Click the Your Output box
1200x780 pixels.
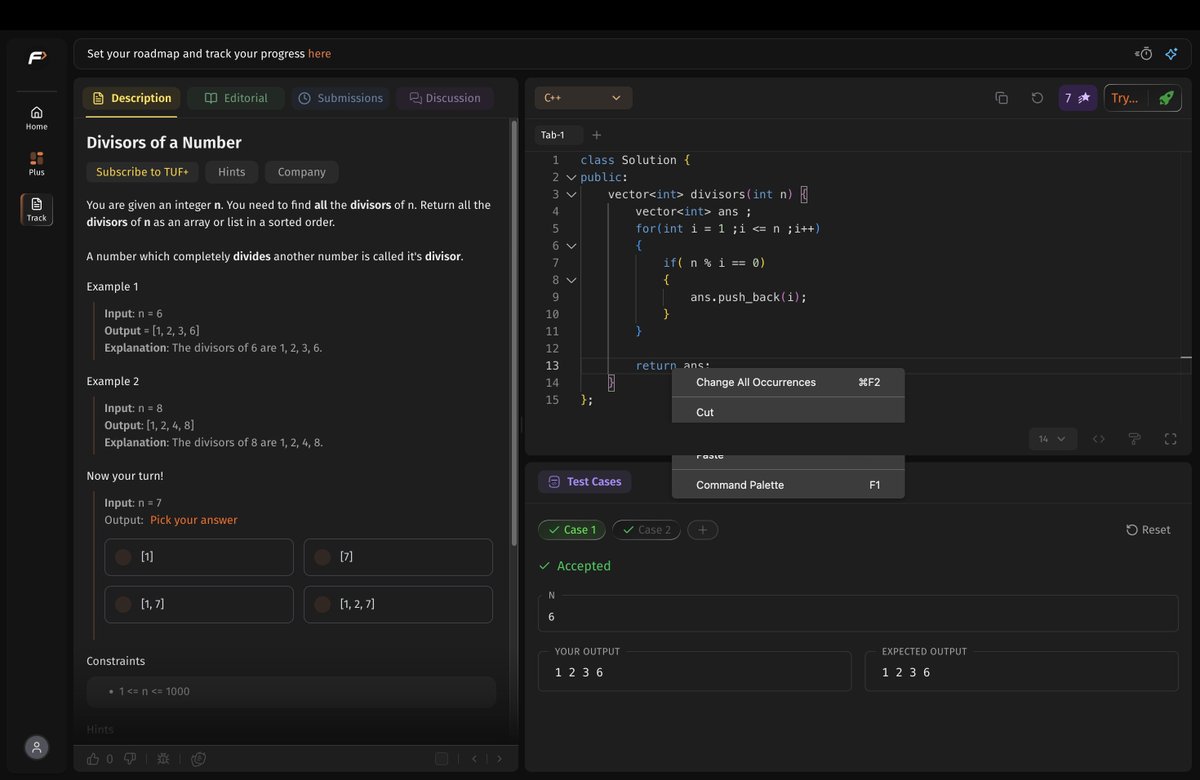pyautogui.click(x=694, y=671)
